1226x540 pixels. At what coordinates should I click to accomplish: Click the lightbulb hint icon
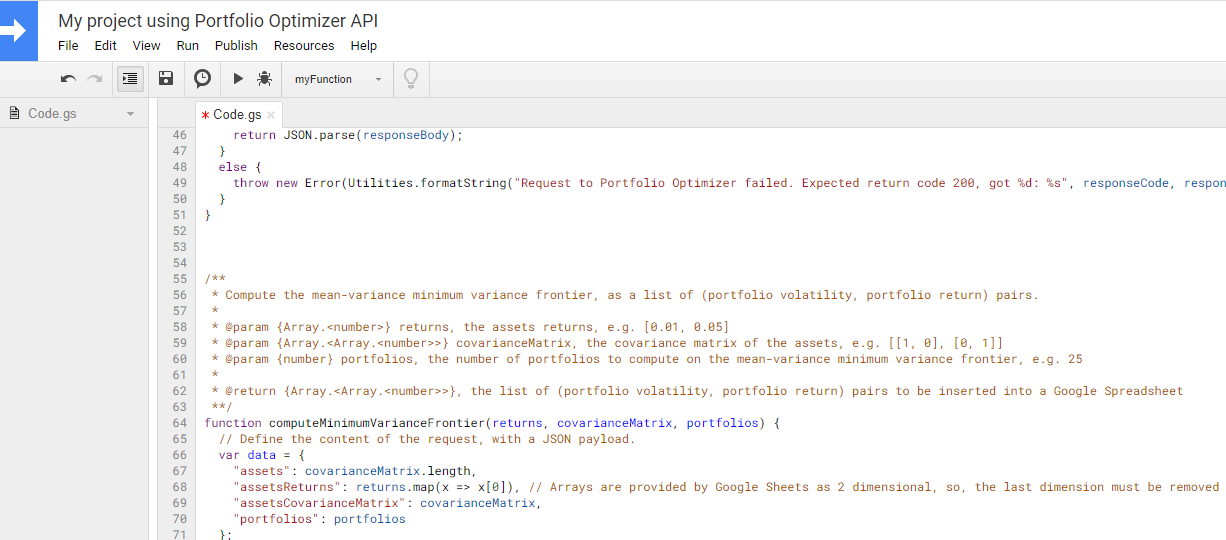410,79
